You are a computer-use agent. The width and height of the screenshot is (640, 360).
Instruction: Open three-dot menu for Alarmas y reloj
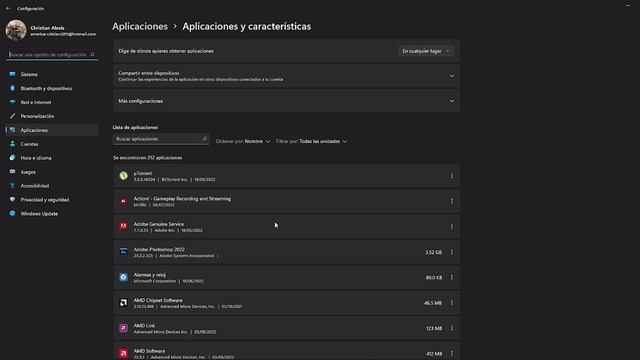tap(451, 278)
